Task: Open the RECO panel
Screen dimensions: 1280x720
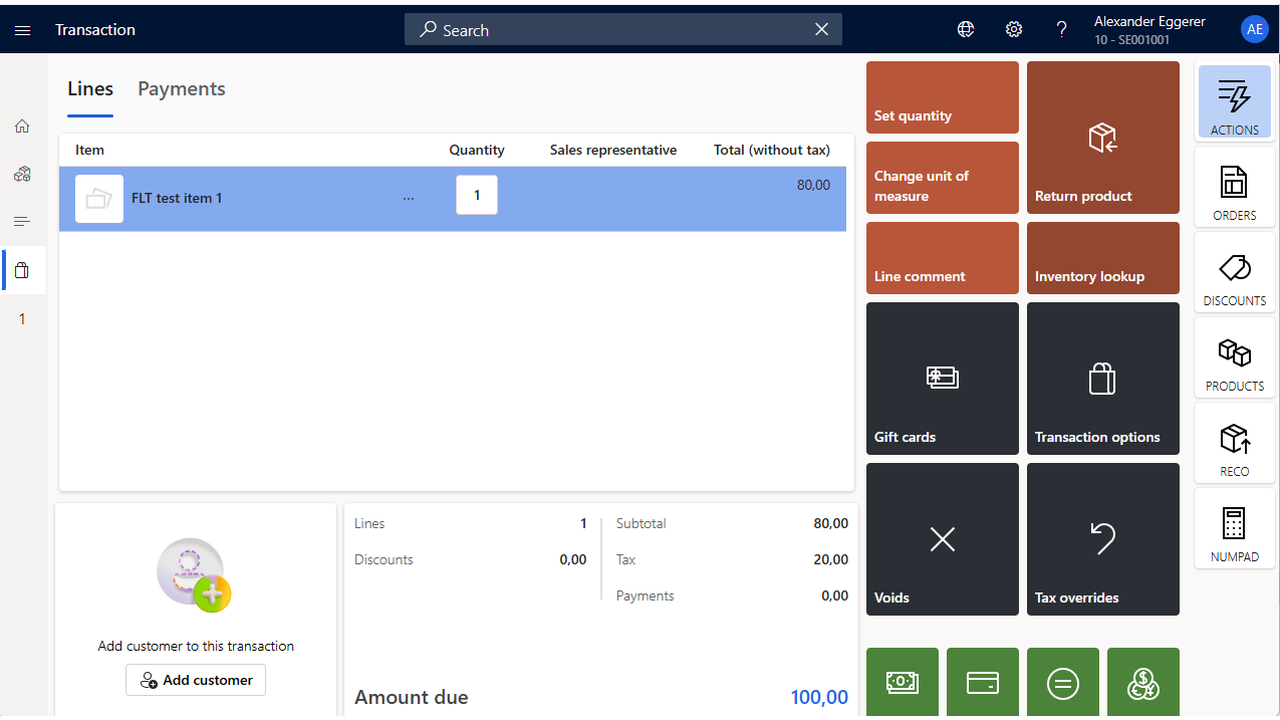Action: (1235, 443)
